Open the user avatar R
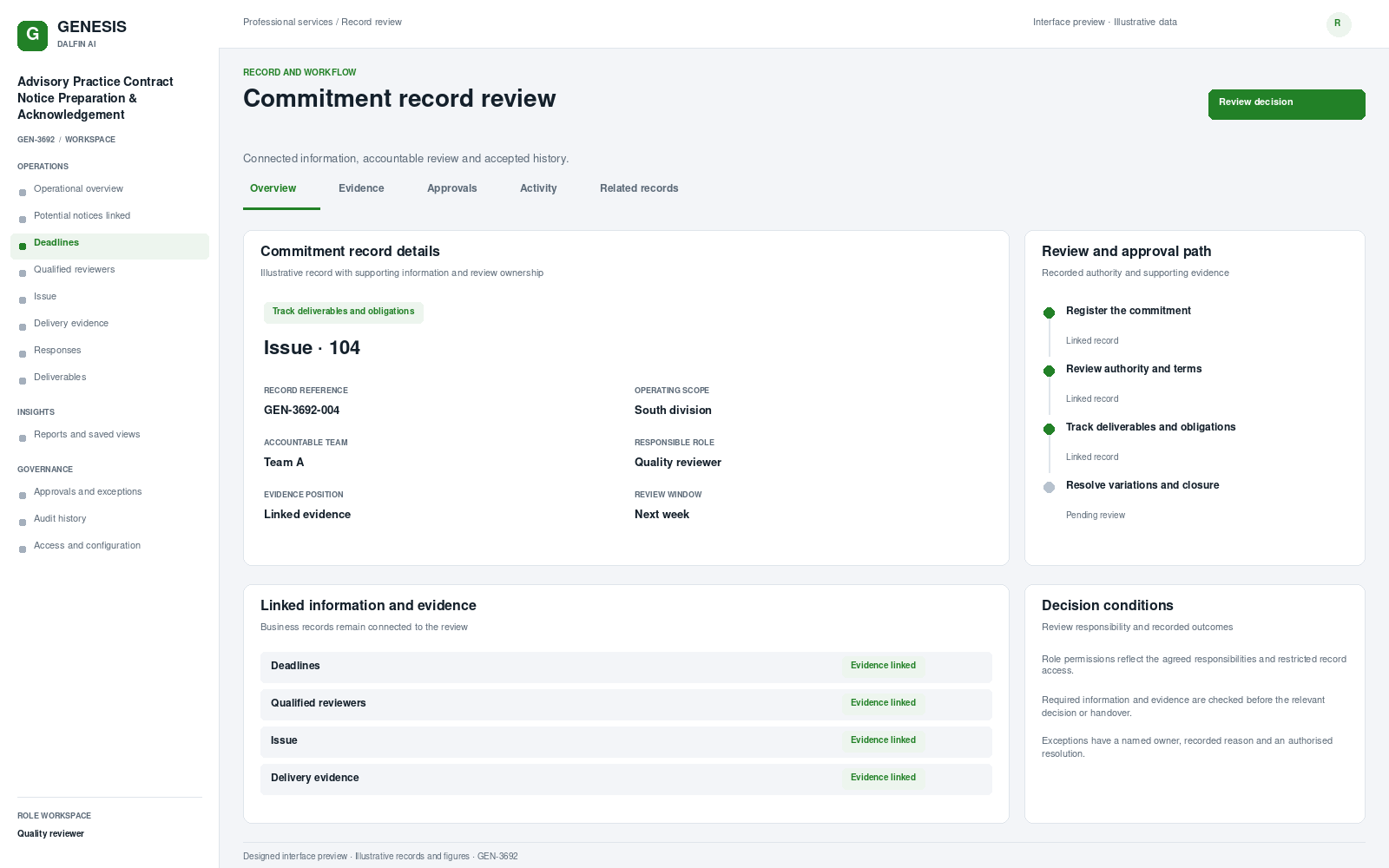 [x=1339, y=24]
